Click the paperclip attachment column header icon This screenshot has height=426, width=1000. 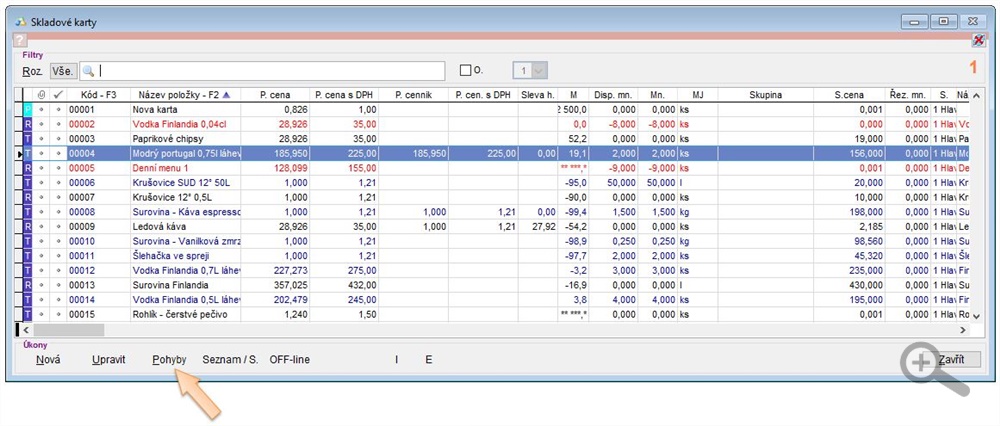(x=42, y=95)
